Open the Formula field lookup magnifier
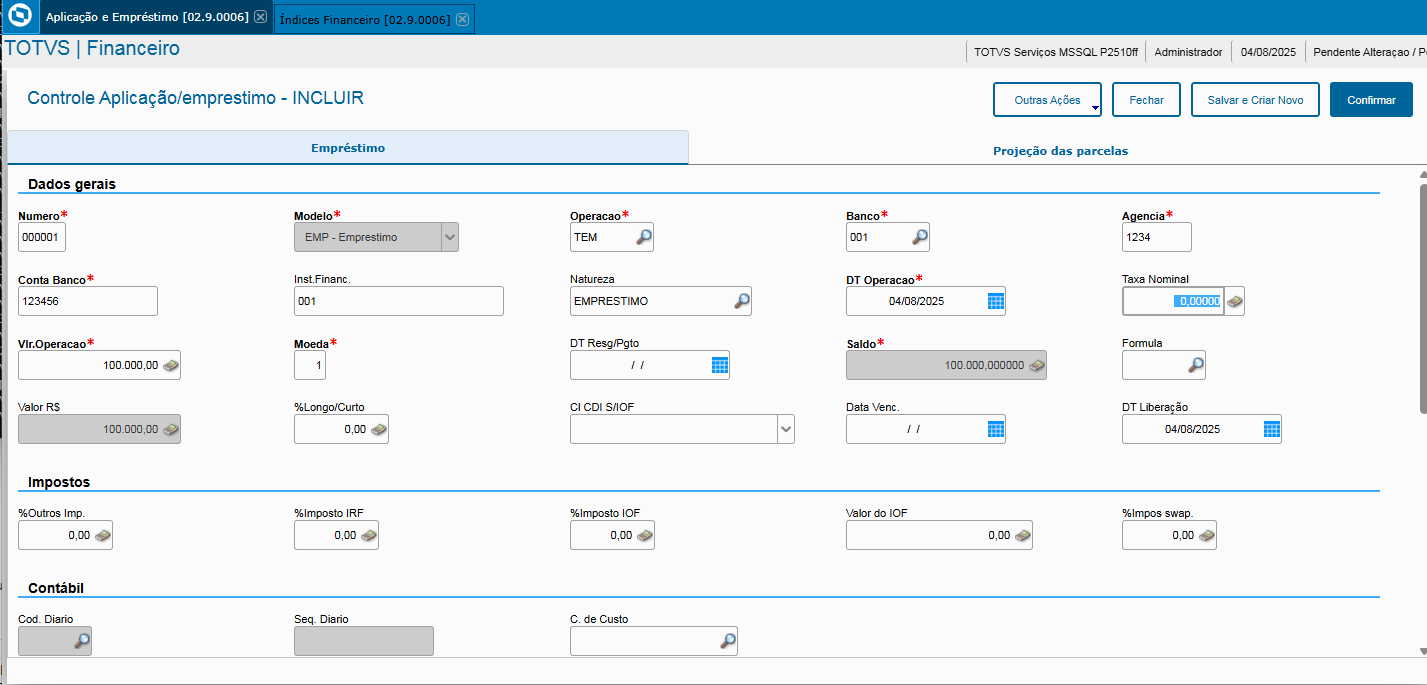The height and width of the screenshot is (685, 1427). pyautogui.click(x=1196, y=365)
